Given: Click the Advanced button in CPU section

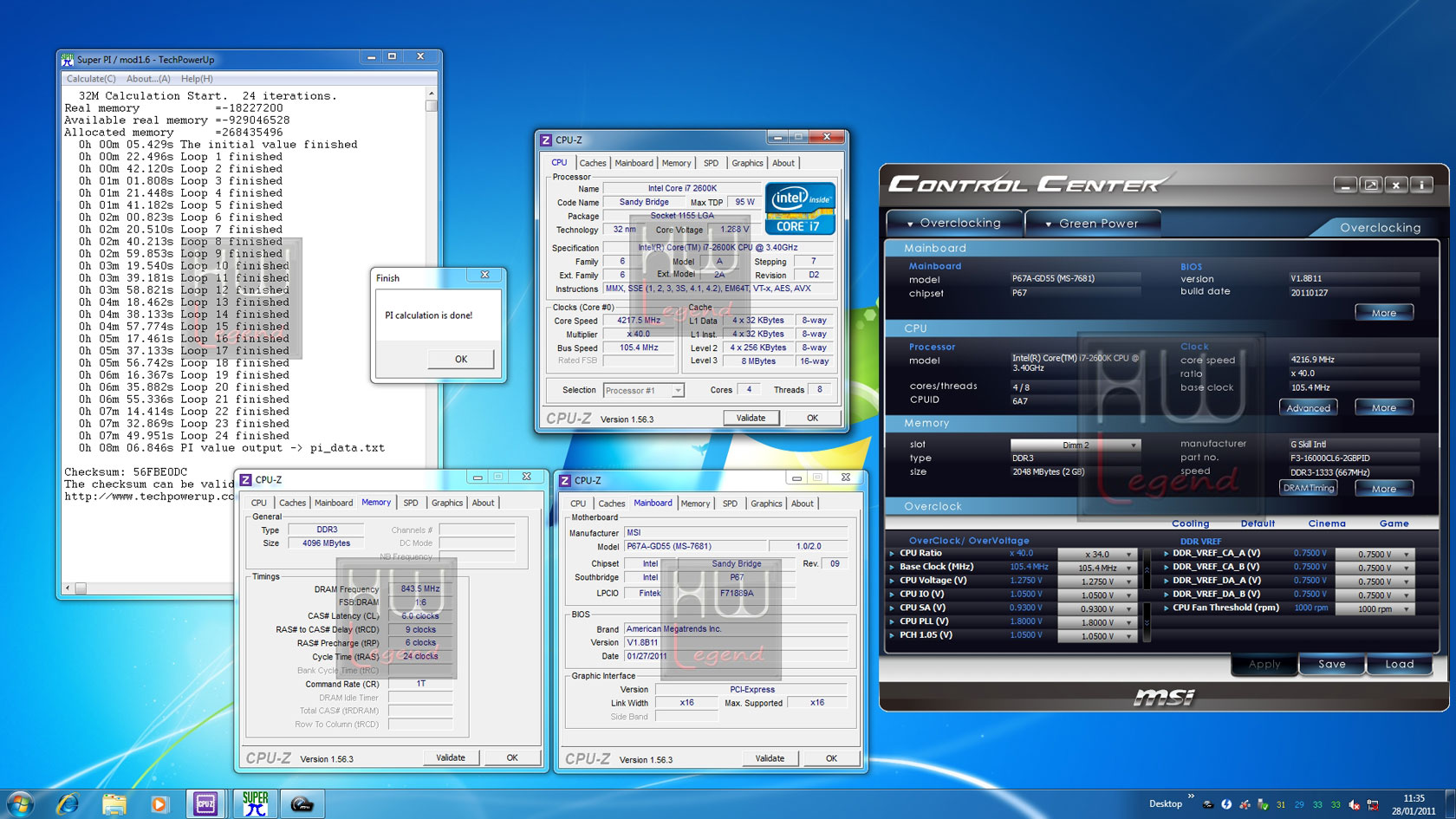Looking at the screenshot, I should click(x=1308, y=408).
